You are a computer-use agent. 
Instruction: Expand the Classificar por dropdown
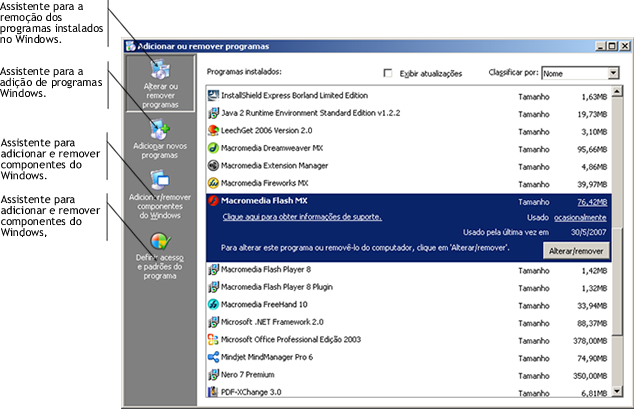tap(613, 73)
